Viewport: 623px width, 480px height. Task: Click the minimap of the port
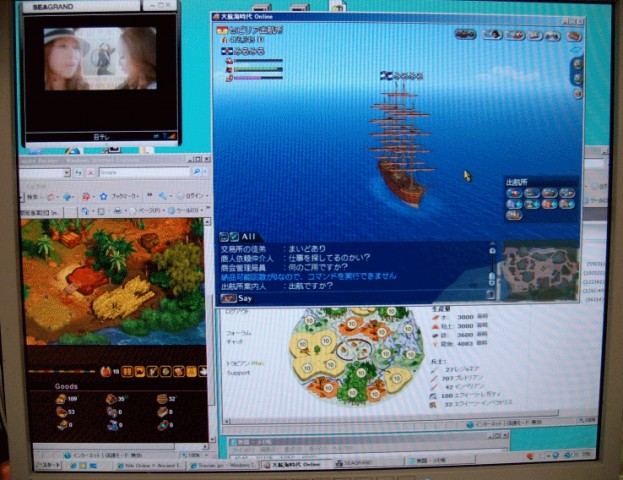[x=540, y=271]
